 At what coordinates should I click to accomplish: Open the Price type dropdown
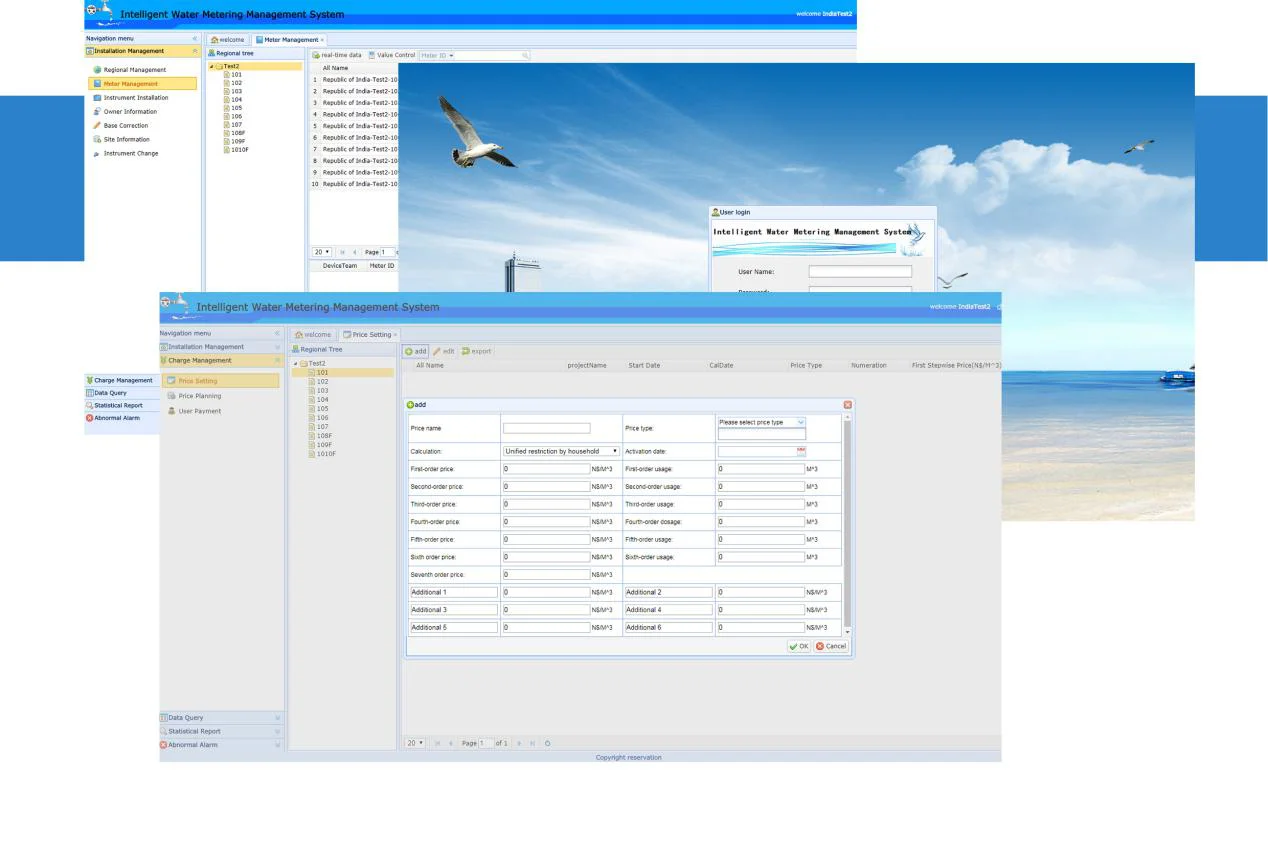[x=800, y=422]
